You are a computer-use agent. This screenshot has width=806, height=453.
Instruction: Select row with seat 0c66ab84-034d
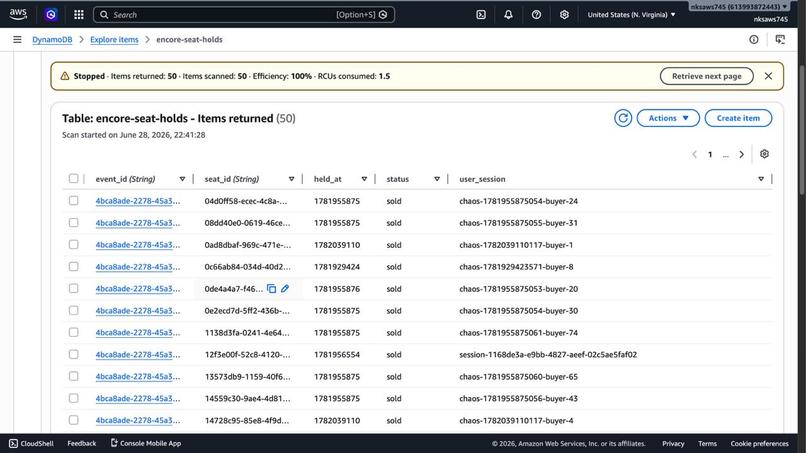click(x=74, y=266)
